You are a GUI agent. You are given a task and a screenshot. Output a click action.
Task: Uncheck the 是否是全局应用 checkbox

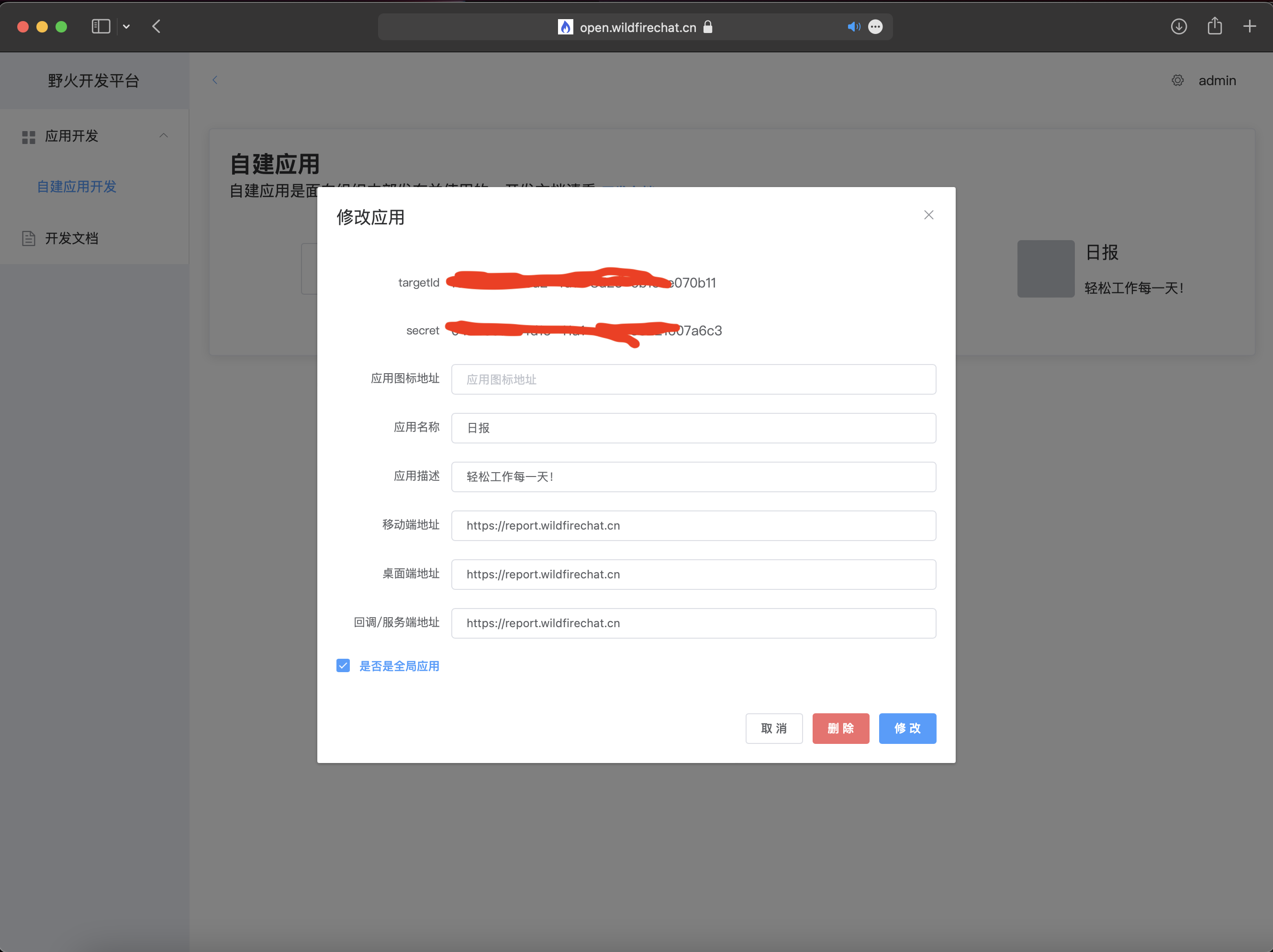click(343, 665)
